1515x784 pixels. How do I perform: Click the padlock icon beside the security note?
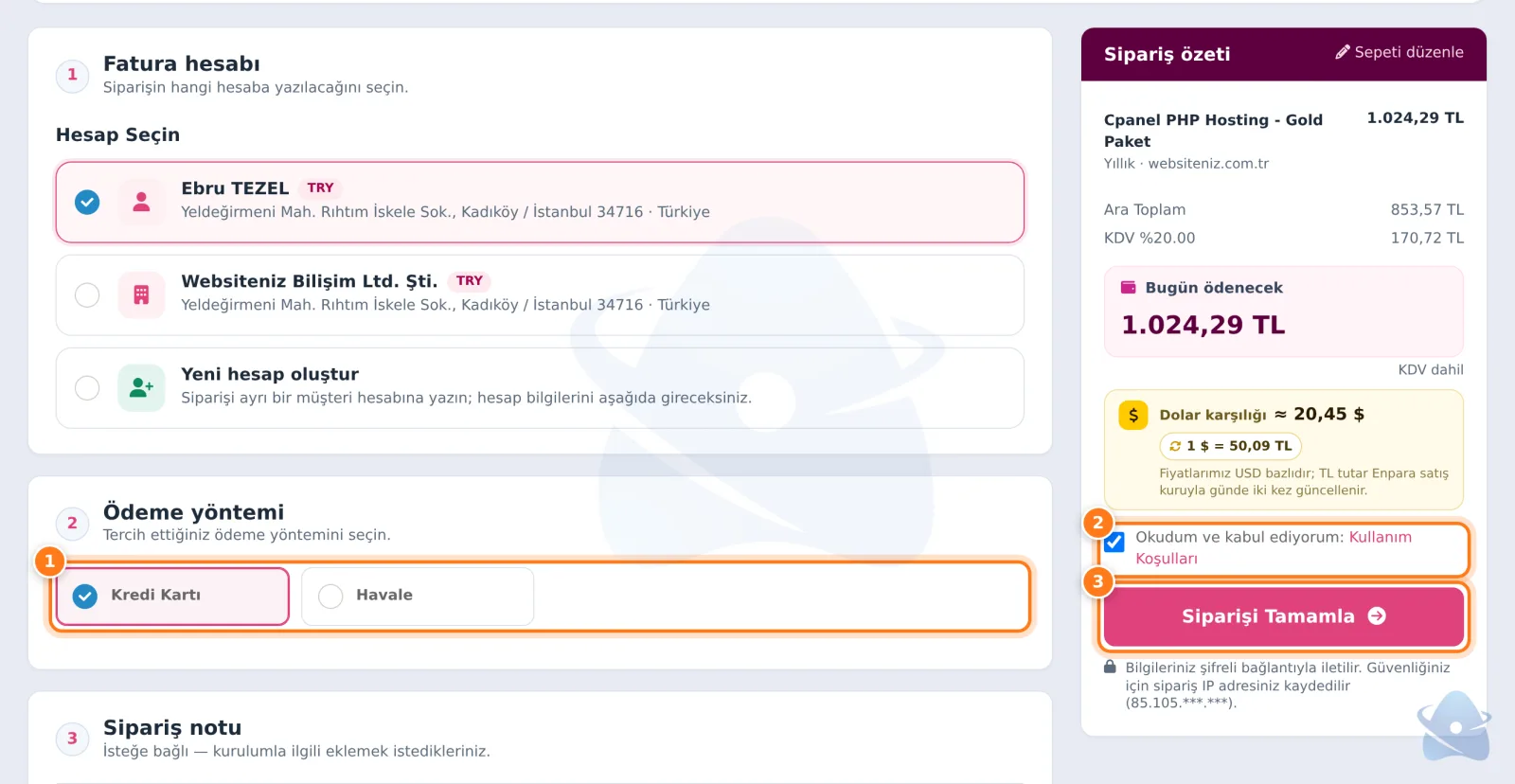(1110, 667)
